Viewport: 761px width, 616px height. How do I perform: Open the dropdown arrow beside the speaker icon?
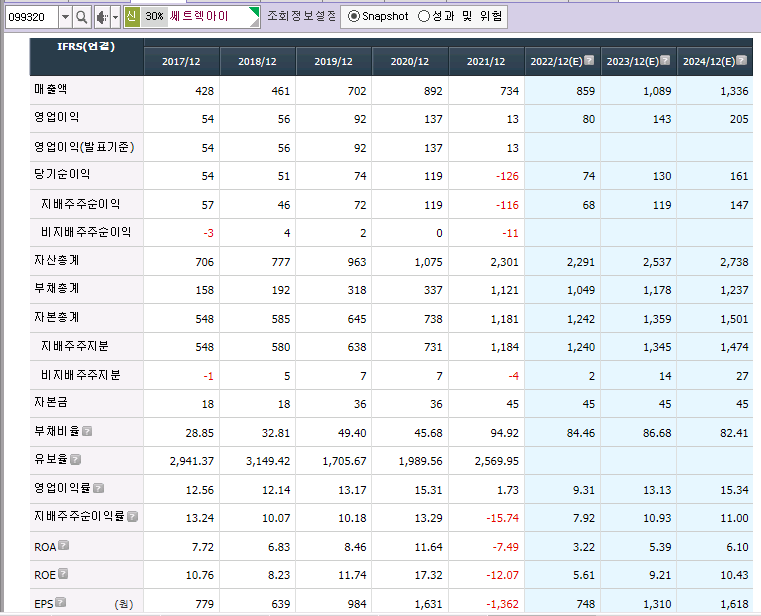[116, 17]
